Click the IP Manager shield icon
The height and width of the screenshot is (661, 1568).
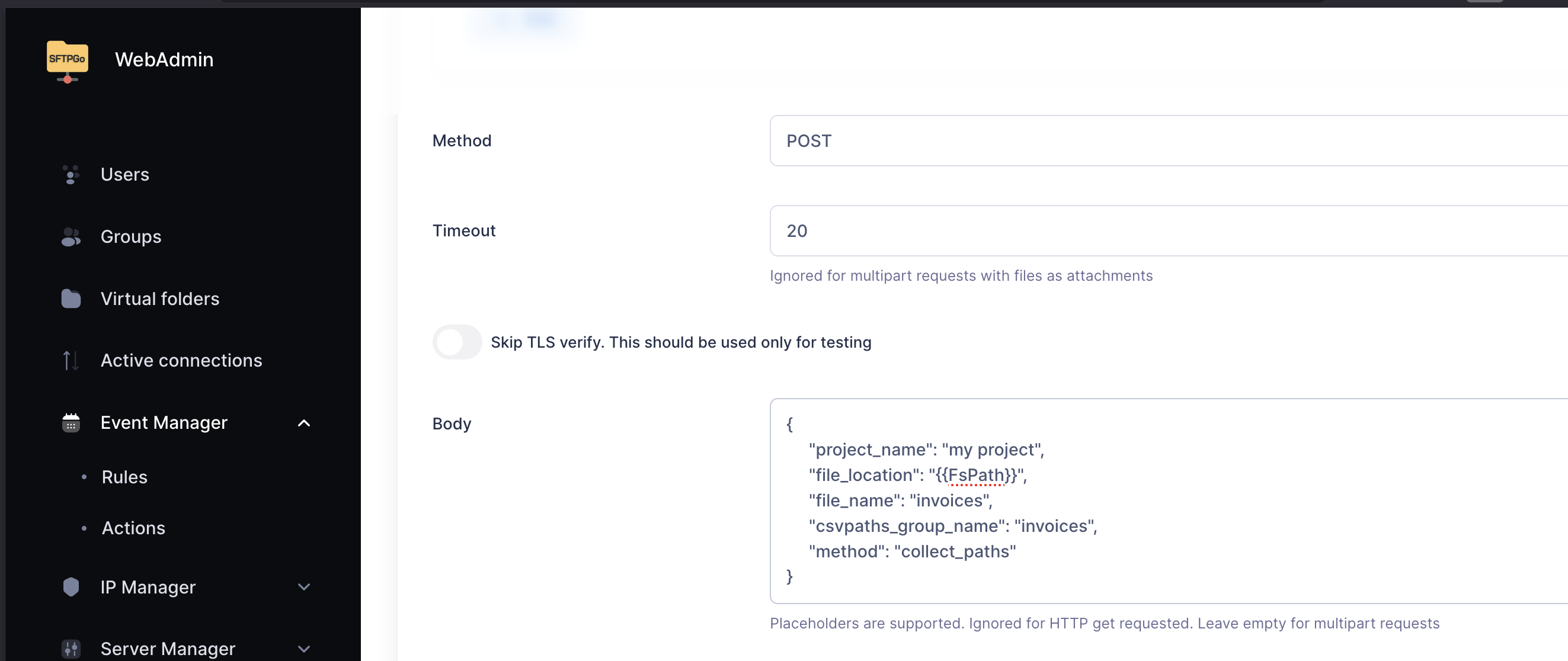point(71,587)
